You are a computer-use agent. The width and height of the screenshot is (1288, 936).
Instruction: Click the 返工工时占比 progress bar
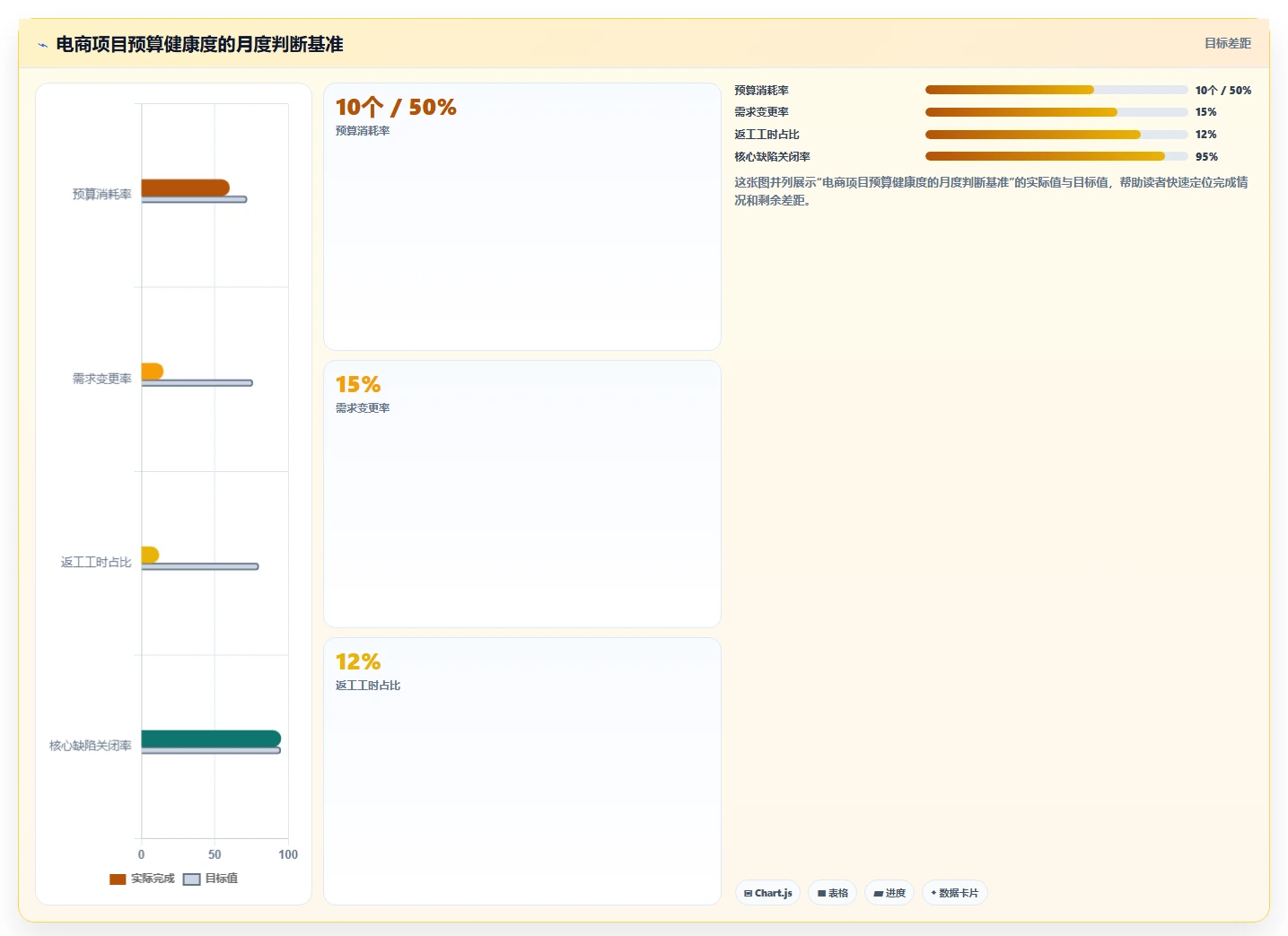1056,135
